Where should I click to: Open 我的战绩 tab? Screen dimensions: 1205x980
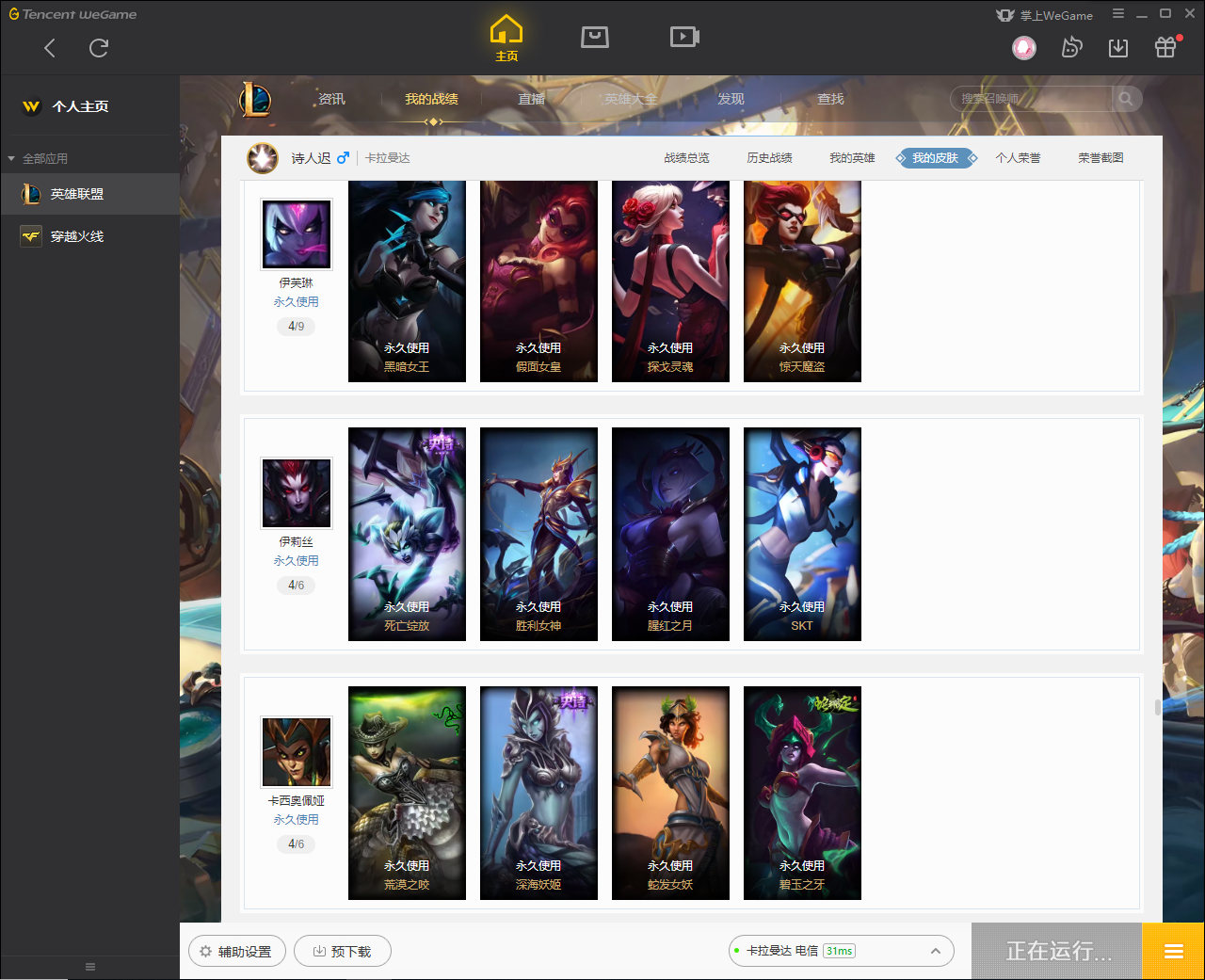(431, 99)
